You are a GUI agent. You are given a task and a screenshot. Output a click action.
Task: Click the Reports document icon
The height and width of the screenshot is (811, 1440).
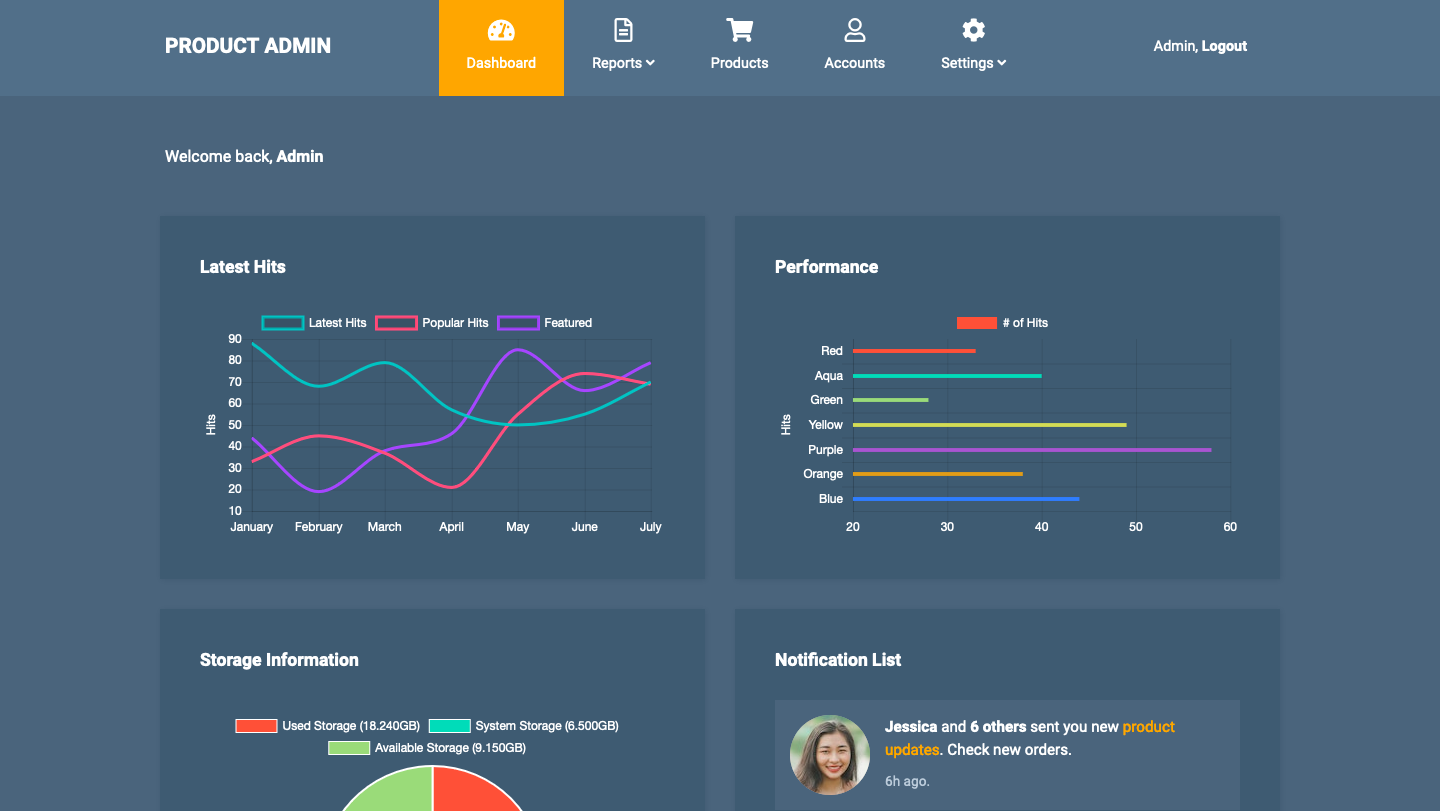tap(623, 30)
